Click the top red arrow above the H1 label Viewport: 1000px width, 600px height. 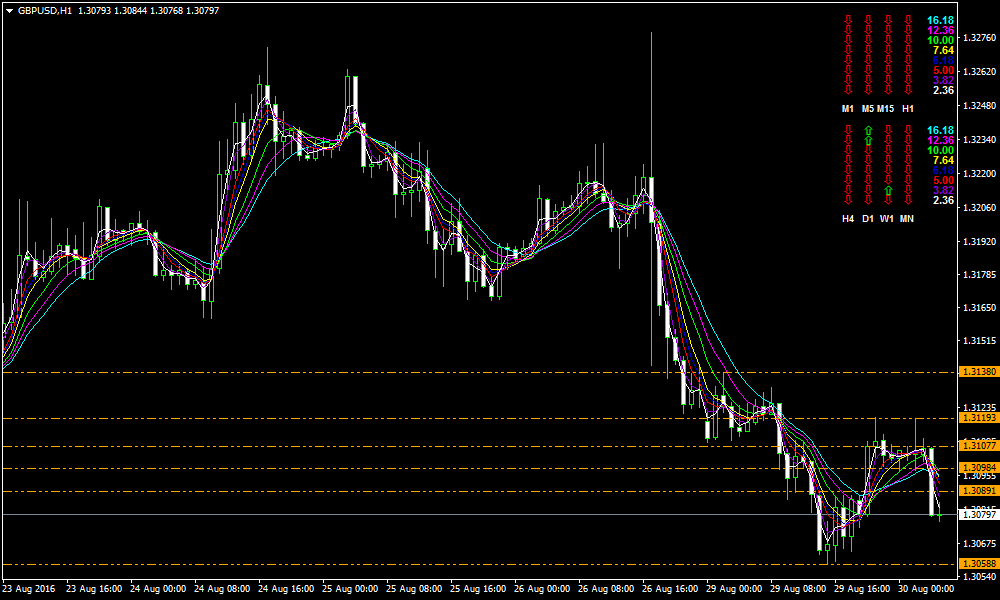click(908, 20)
